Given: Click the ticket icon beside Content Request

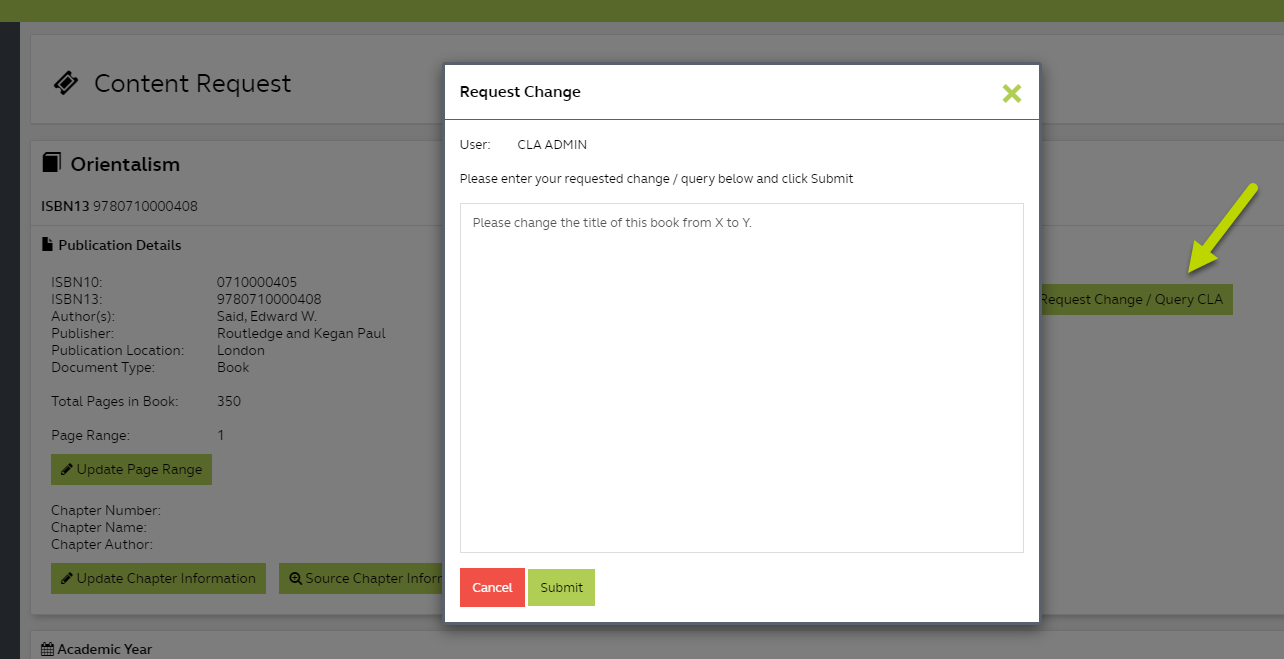Looking at the screenshot, I should 66,83.
